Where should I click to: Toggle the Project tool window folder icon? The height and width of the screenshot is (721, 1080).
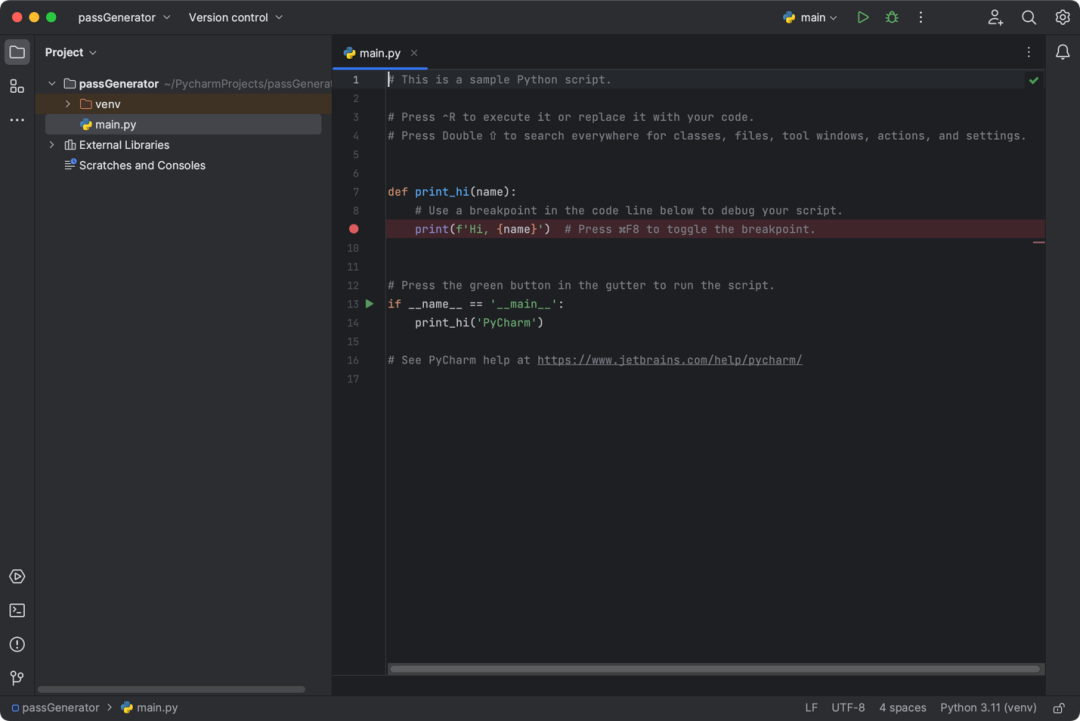(x=17, y=52)
